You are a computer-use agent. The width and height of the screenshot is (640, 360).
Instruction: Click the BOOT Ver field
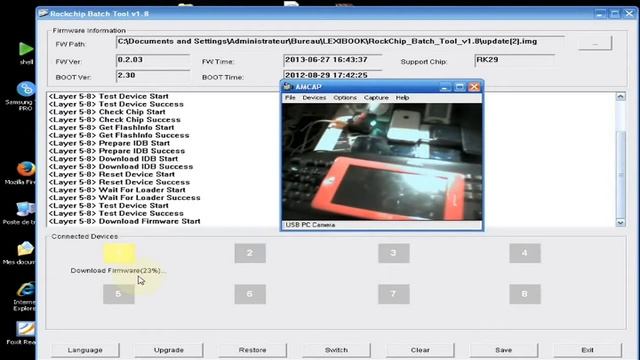153,76
